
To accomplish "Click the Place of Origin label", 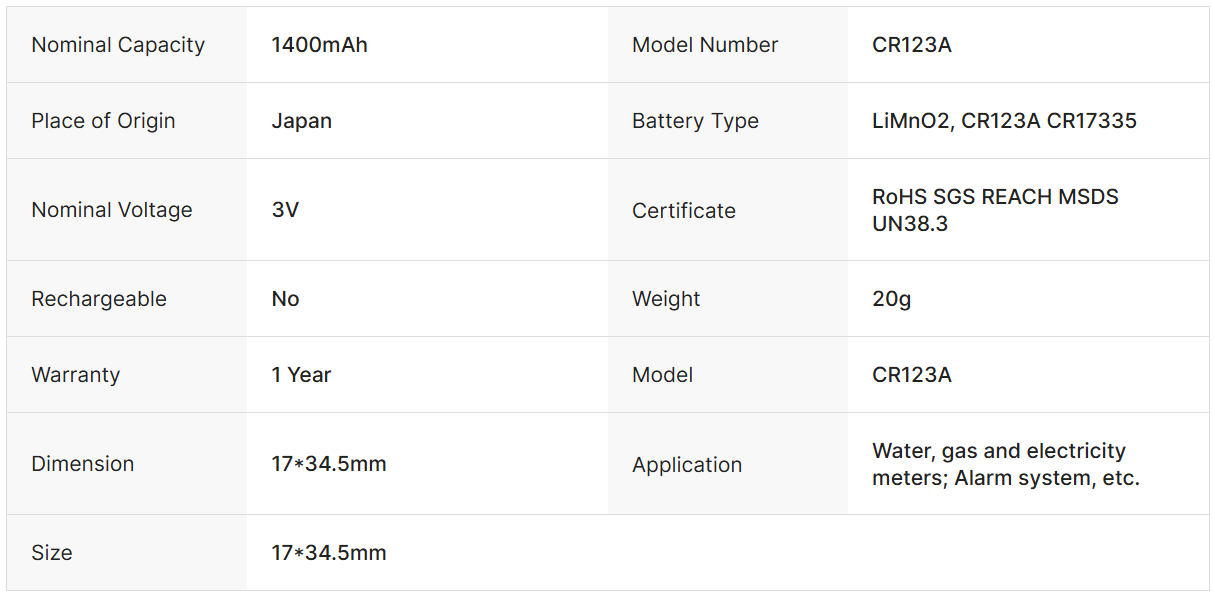I will pos(103,121).
